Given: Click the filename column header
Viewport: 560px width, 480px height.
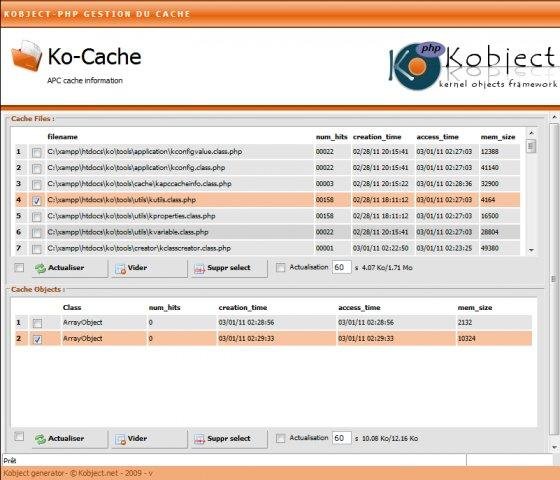Looking at the screenshot, I should (x=62, y=137).
